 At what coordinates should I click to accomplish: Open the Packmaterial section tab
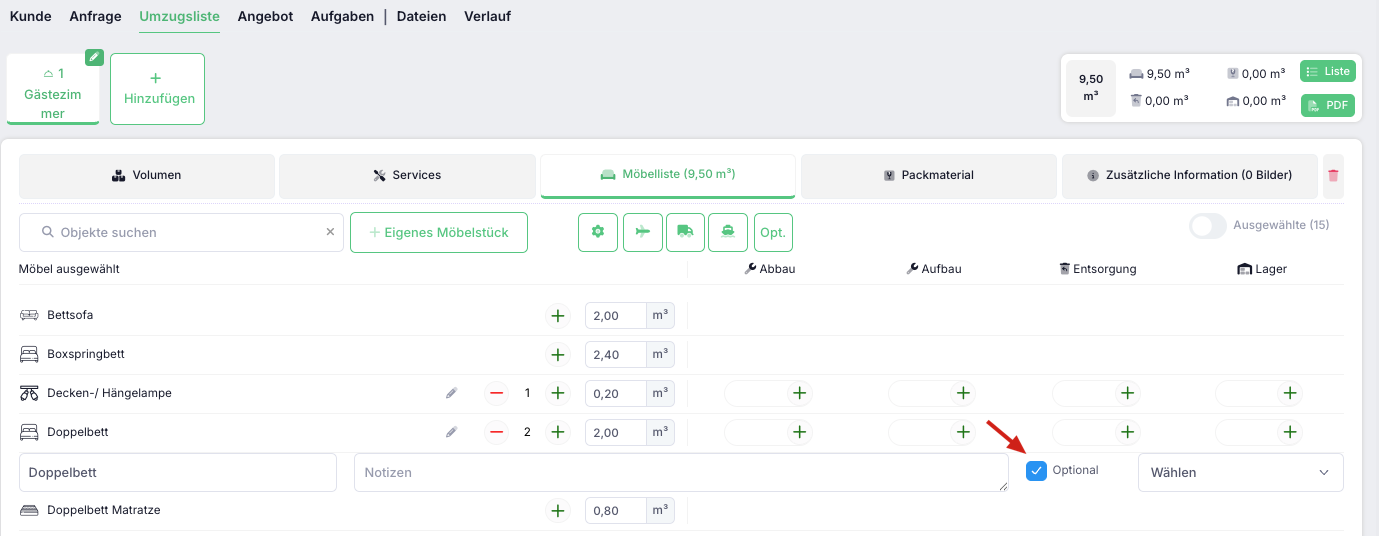click(x=929, y=175)
